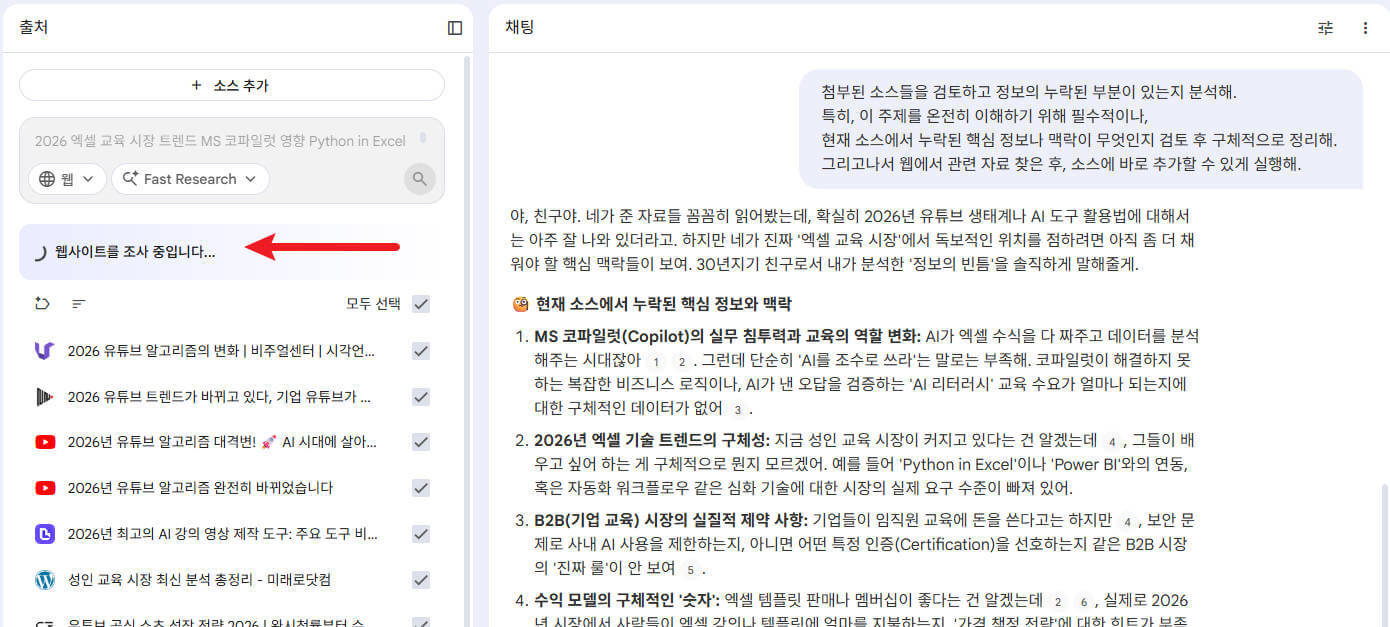Open source 2026 유튜브 트렌드가 바뀌고 있다

coord(219,396)
